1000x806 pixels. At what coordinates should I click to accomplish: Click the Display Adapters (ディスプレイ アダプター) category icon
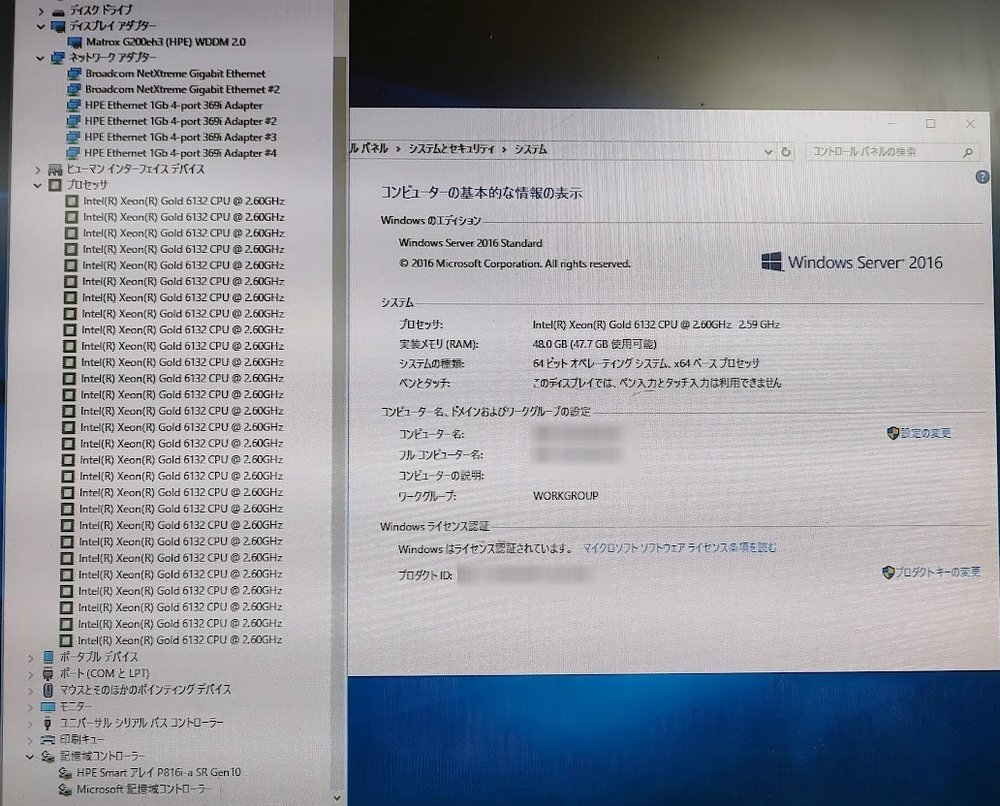[x=58, y=26]
